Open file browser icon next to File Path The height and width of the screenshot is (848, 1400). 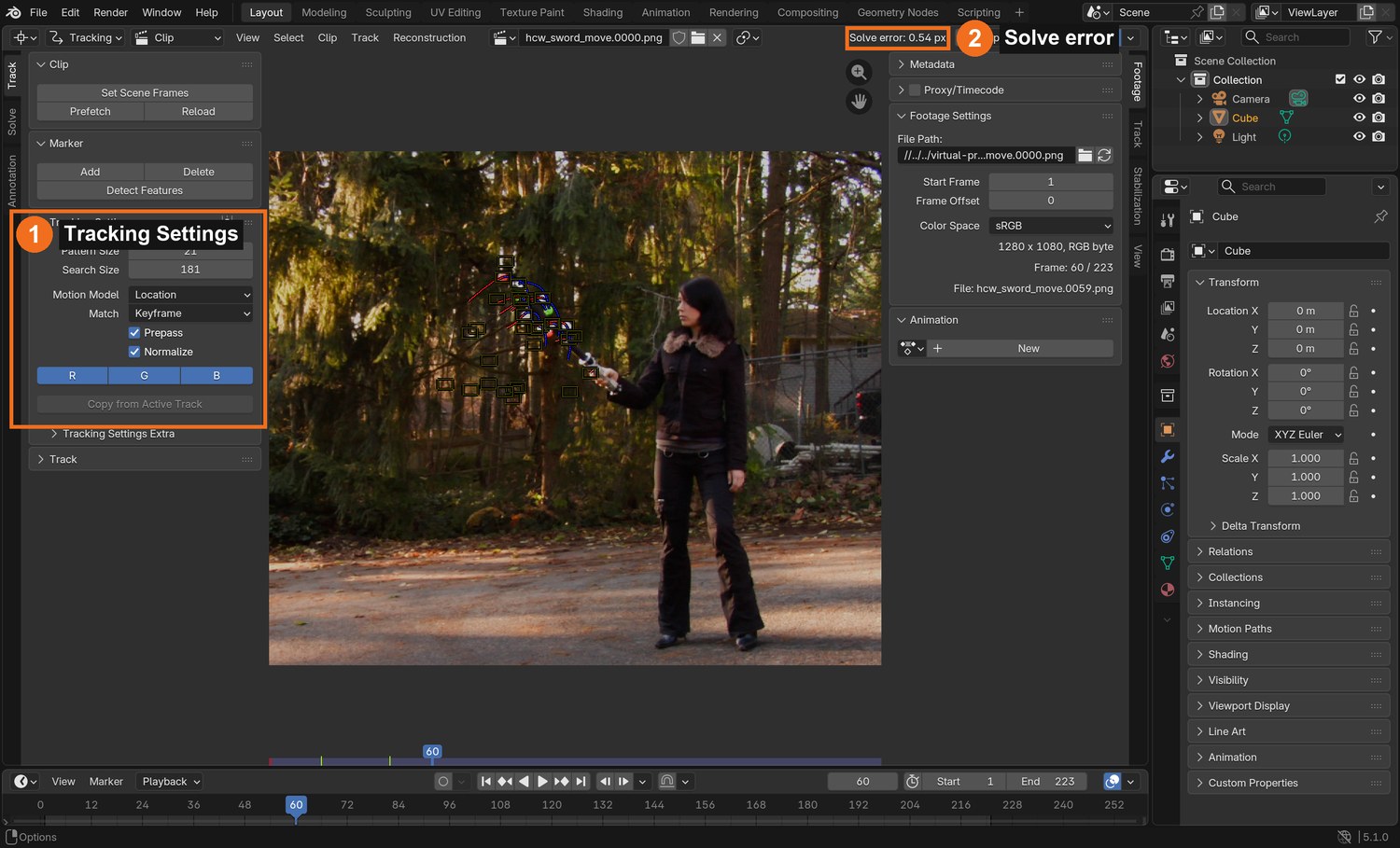pyautogui.click(x=1085, y=155)
